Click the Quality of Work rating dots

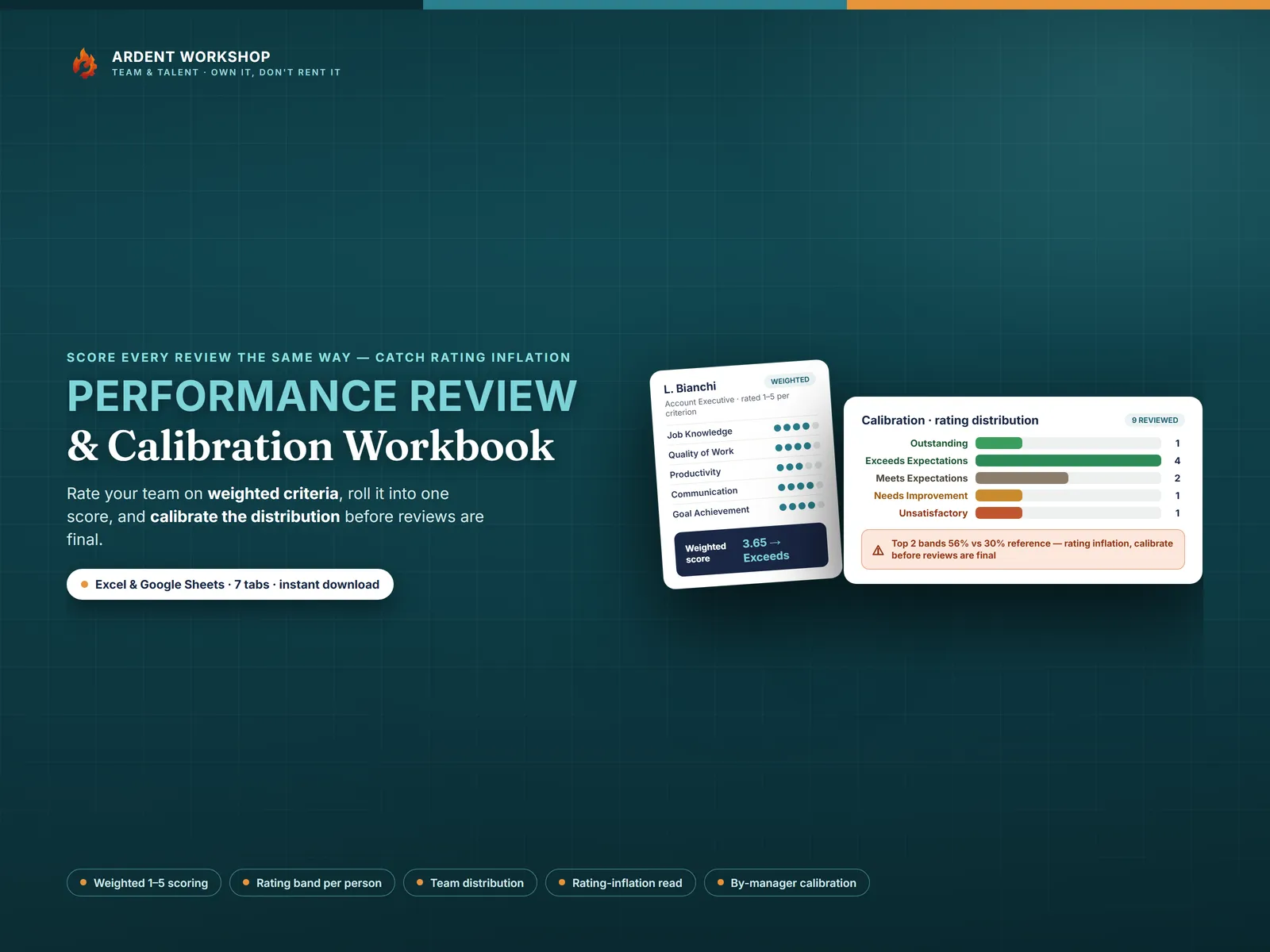tap(798, 447)
